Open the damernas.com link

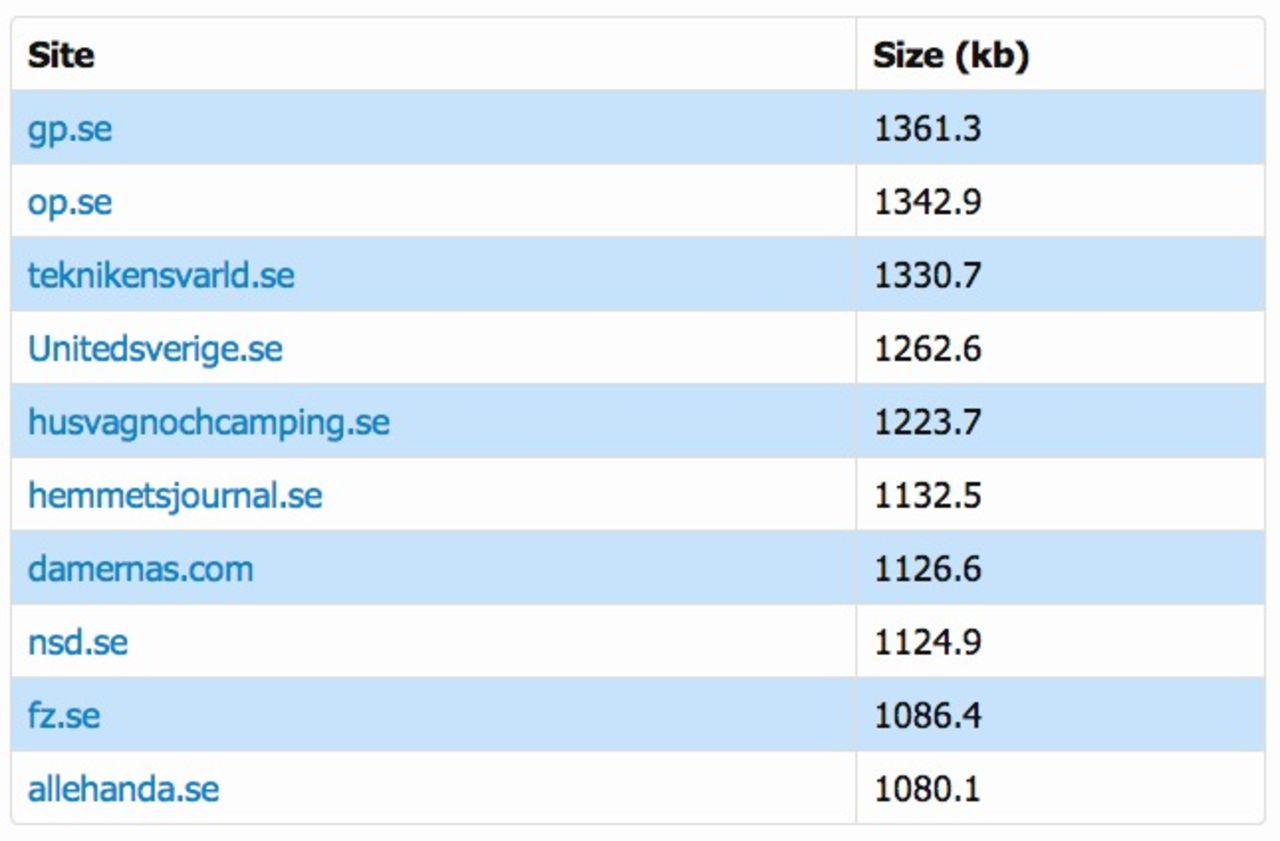140,569
